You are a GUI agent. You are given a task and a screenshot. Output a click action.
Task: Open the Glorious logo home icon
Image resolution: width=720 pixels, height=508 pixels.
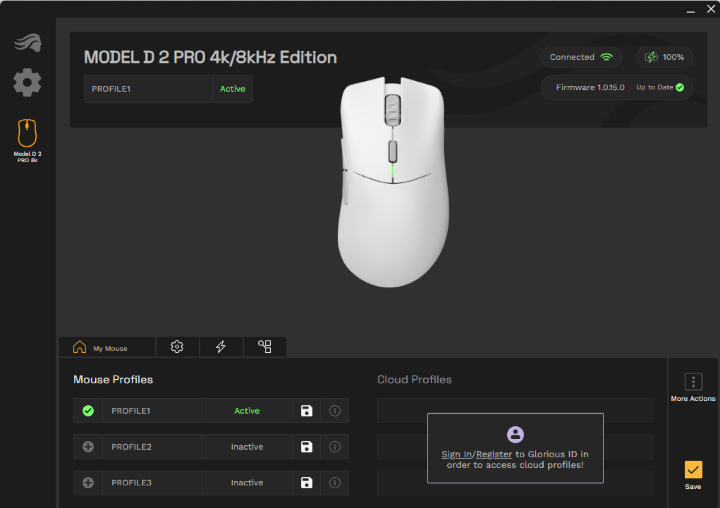pyautogui.click(x=28, y=43)
